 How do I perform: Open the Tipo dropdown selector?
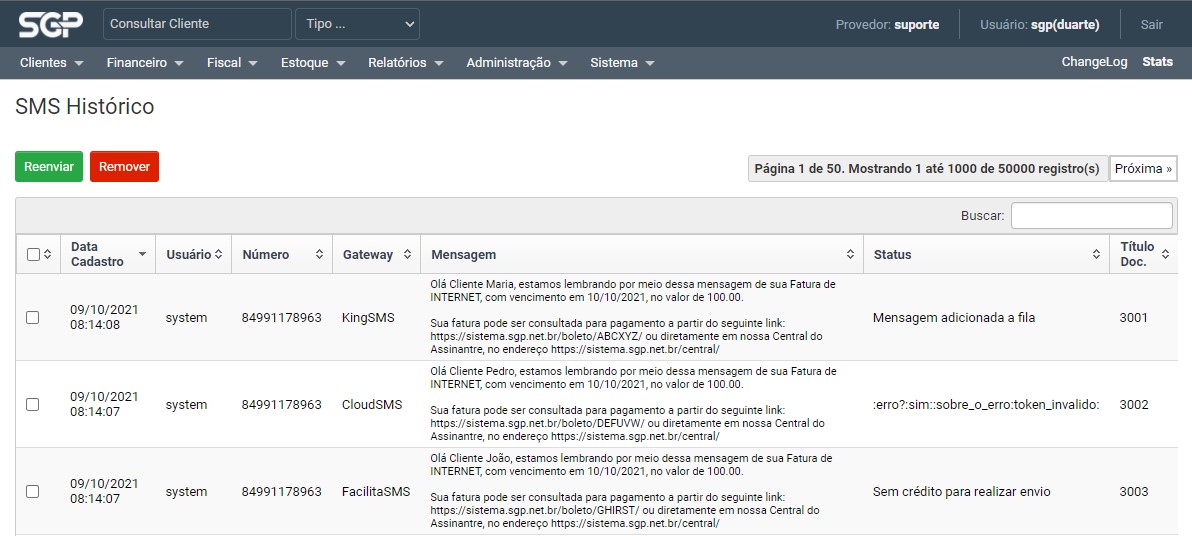[357, 24]
